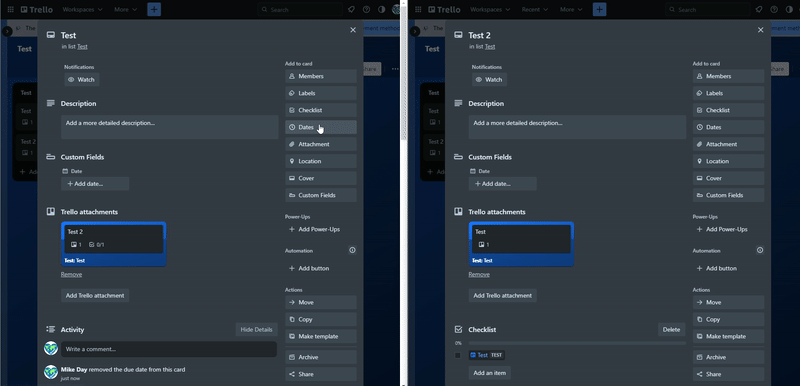Click the Automation info icon on the Test card
800x386 pixels.
pos(352,250)
